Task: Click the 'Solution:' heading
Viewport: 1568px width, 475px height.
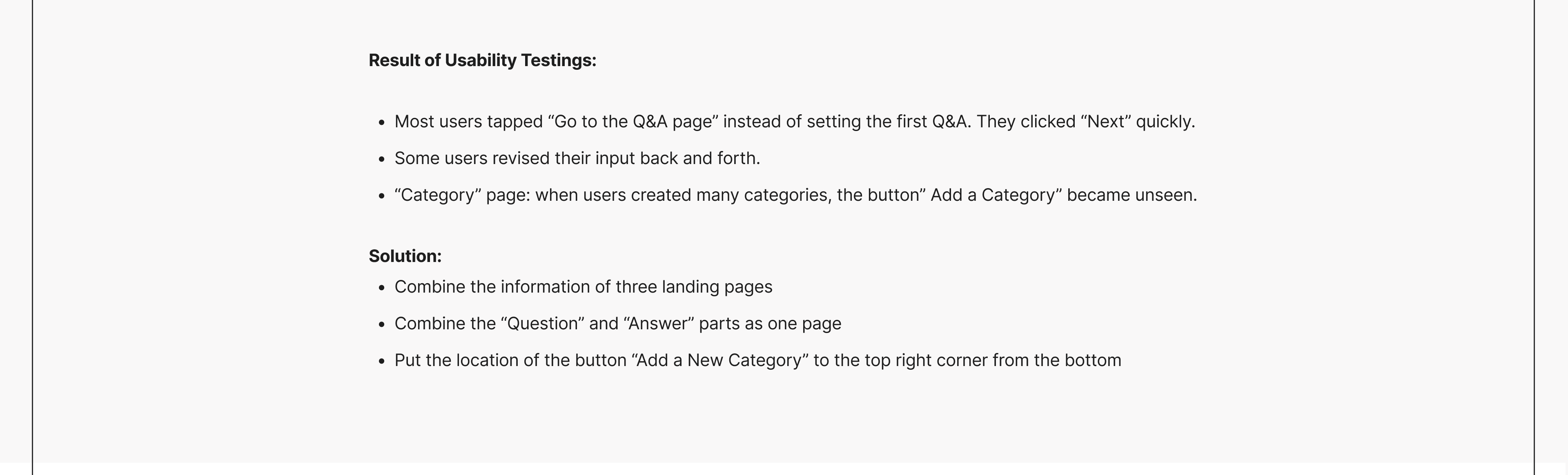Action: click(405, 256)
